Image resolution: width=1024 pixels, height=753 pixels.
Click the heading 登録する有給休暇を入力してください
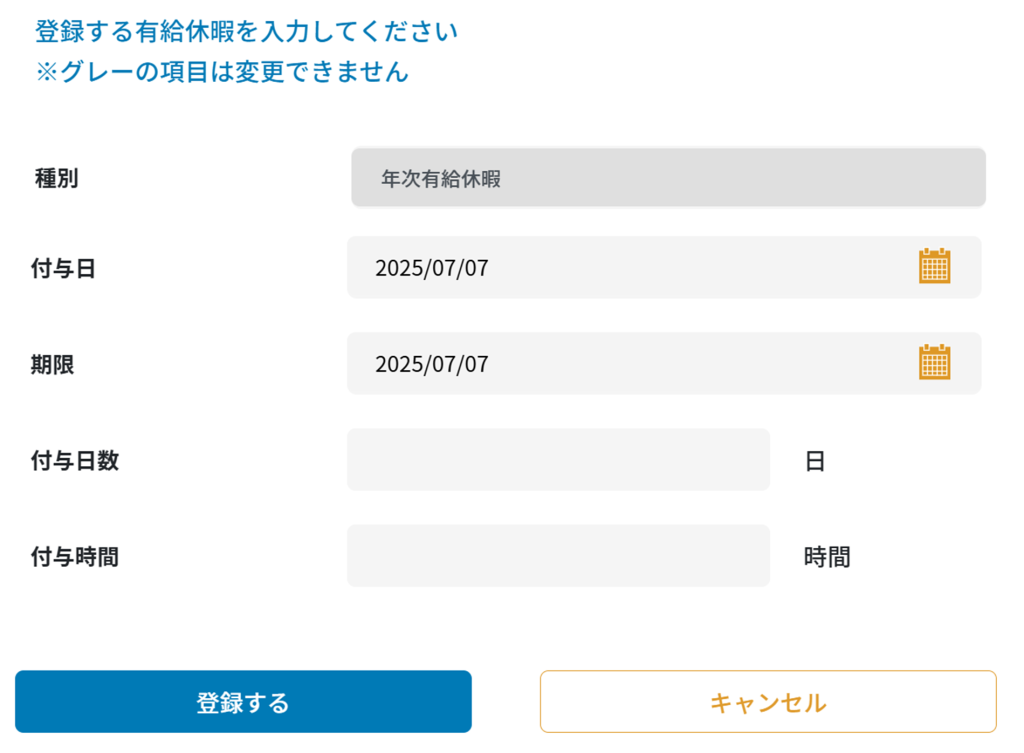coord(246,32)
